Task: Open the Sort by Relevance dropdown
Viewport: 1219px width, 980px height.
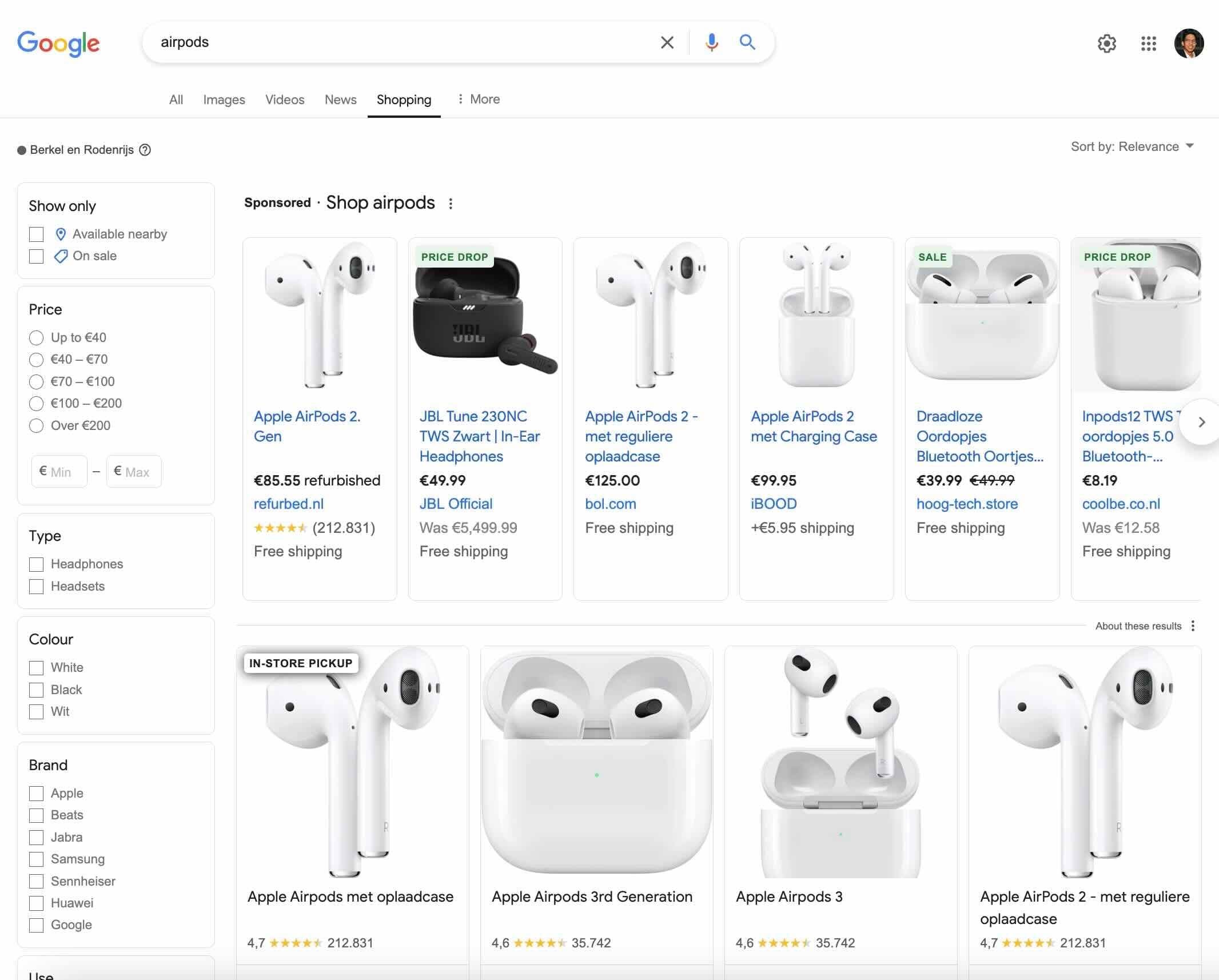Action: [1132, 147]
